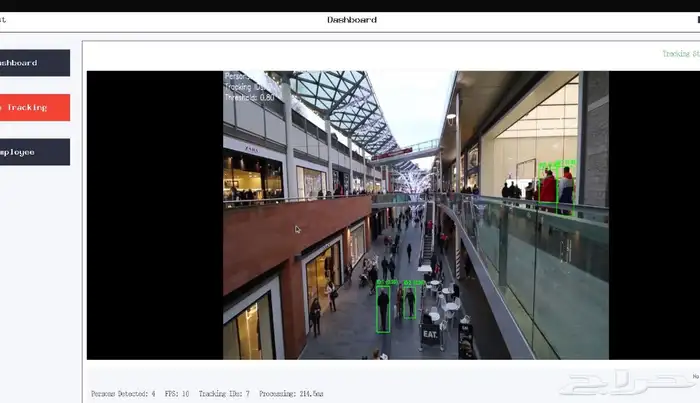Select the smaller ID2 box on walkway
Image resolution: width=700 pixels, height=403 pixels.
coord(410,302)
